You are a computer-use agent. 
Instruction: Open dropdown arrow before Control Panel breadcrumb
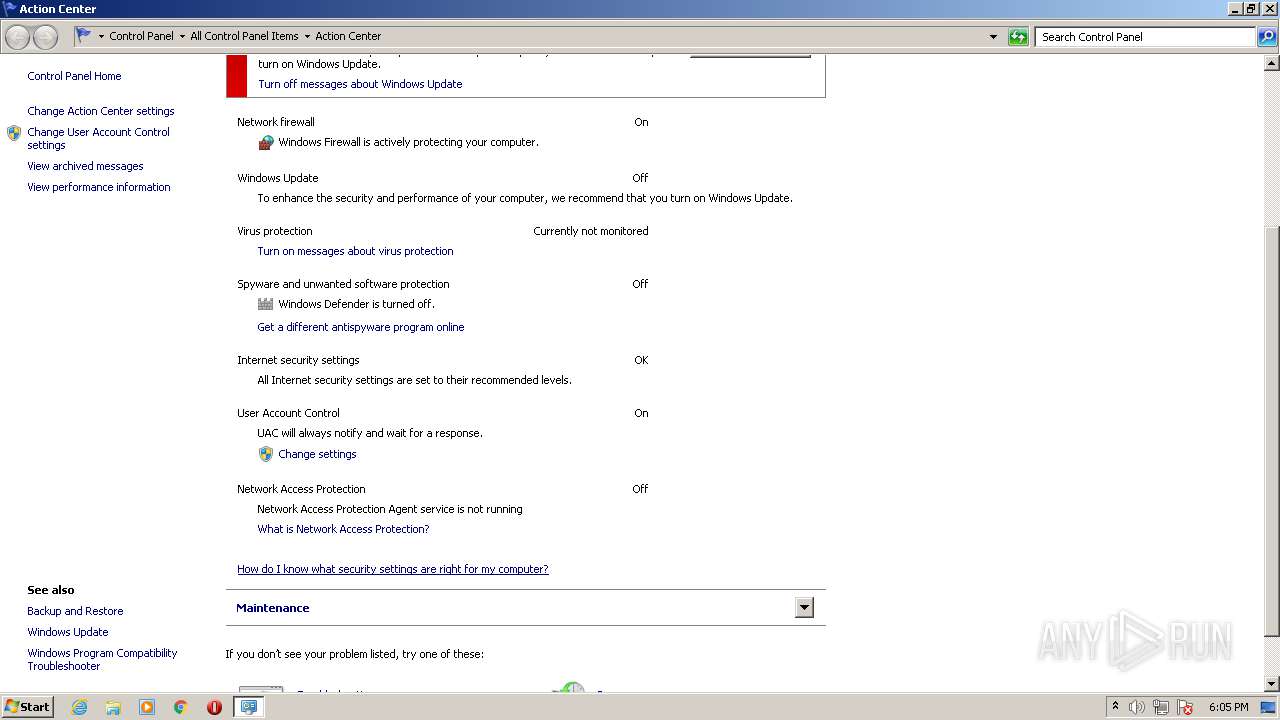(101, 37)
